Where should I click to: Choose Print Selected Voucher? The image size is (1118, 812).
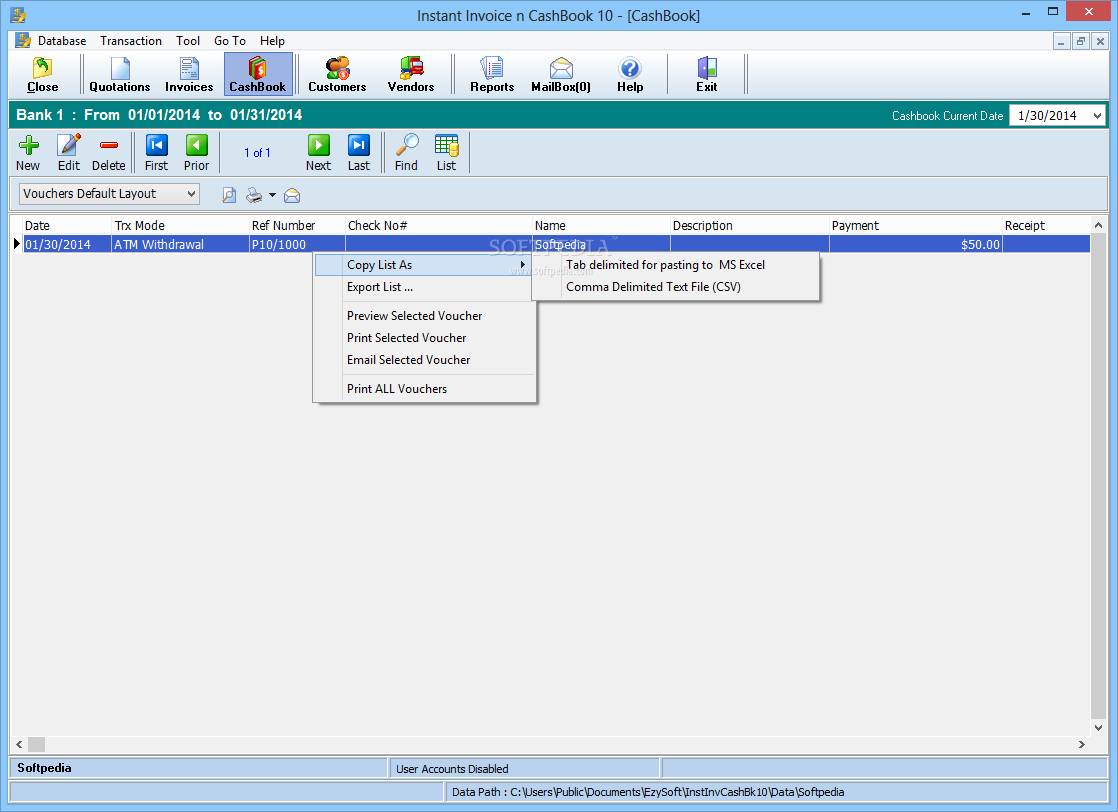[424, 337]
